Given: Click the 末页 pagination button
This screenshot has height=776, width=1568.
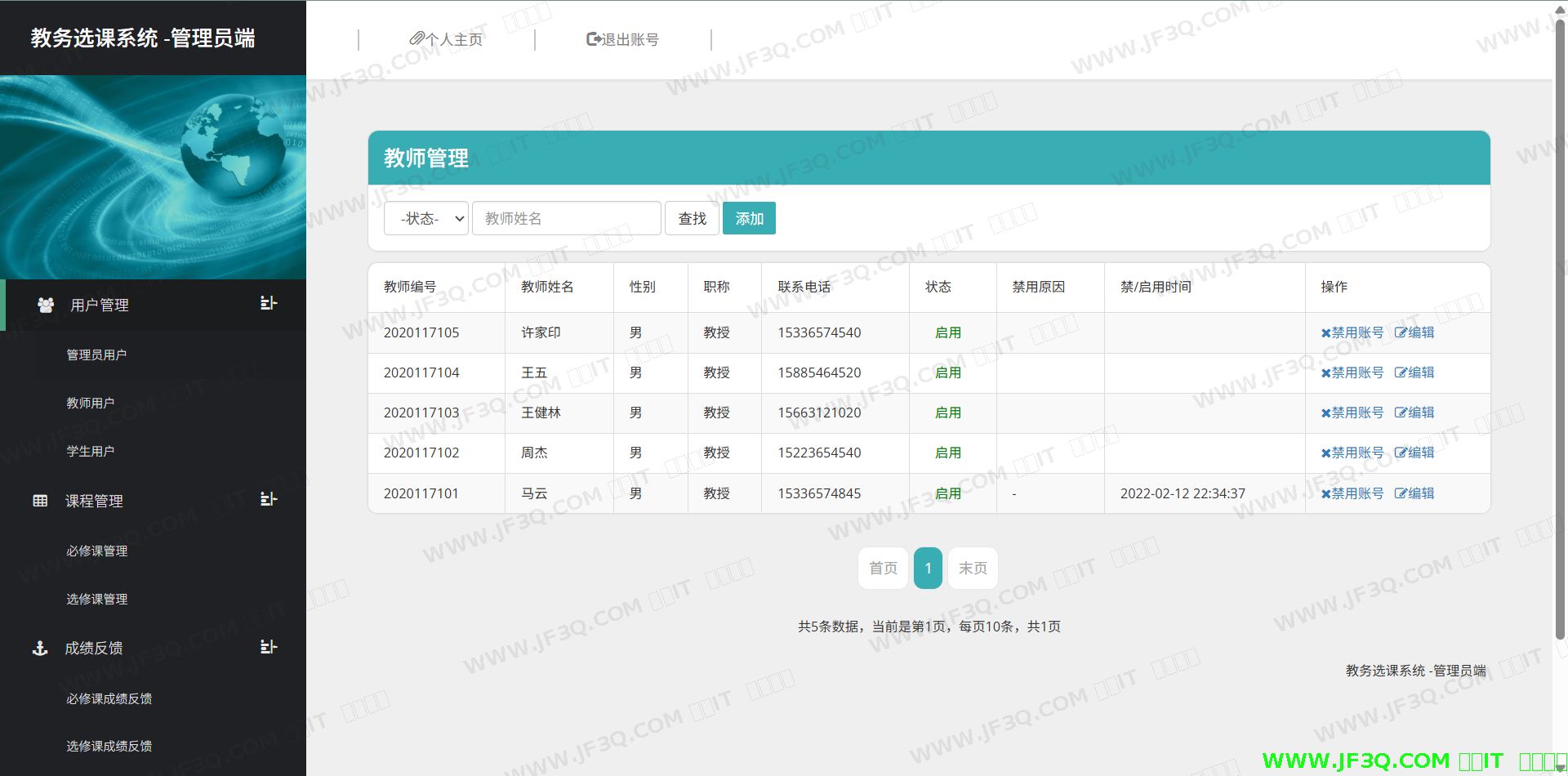Looking at the screenshot, I should point(972,568).
